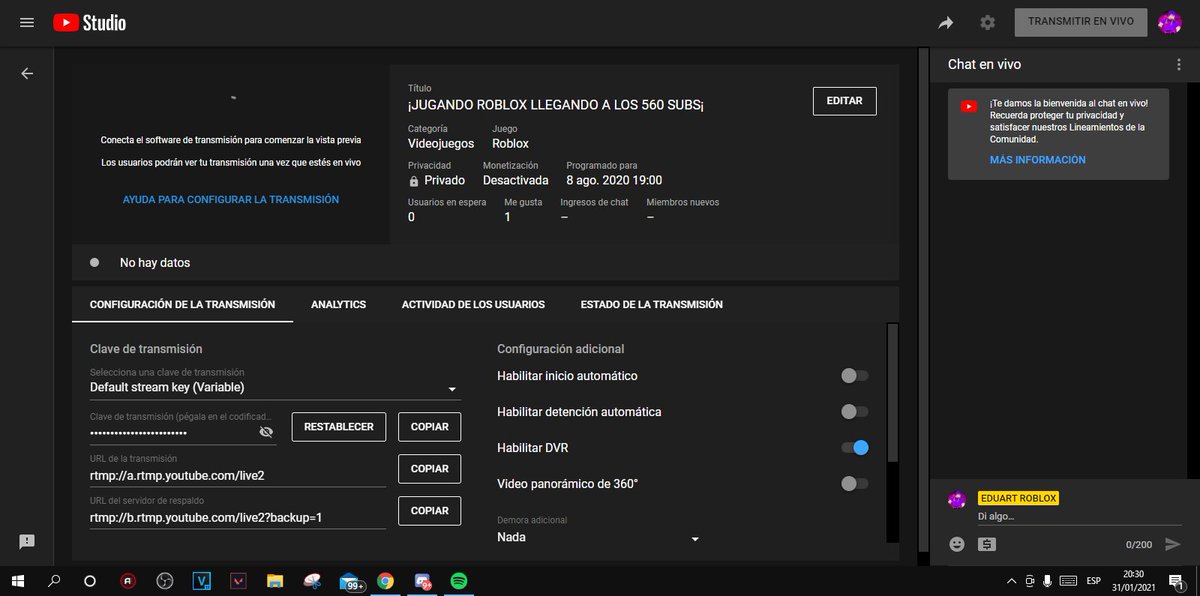Click the ESP language indicator in taskbar
This screenshot has width=1200, height=596.
tap(1094, 580)
